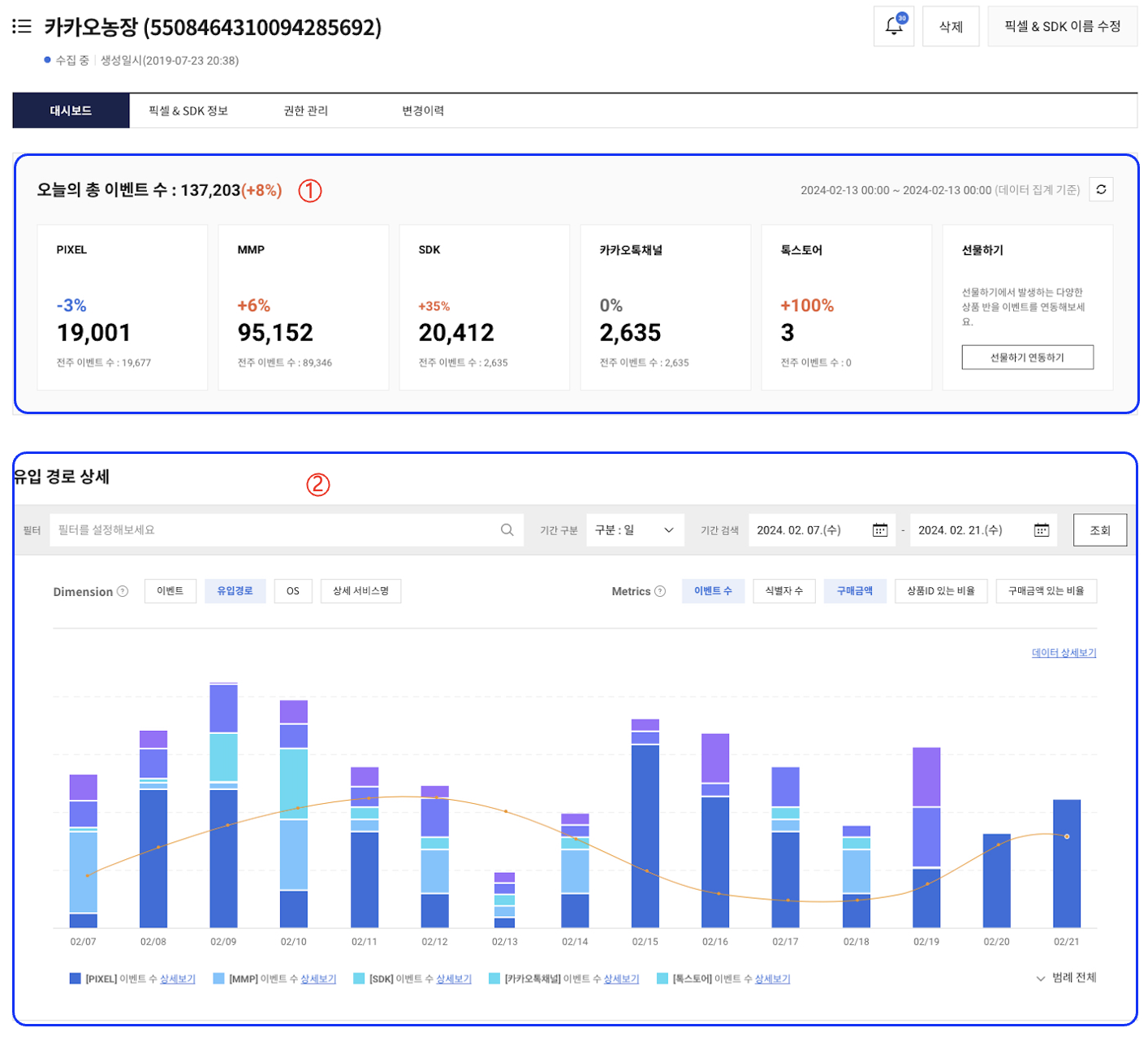Screen dimensions: 1148x1041
Task: Enable the 식별자 수 metric
Action: 783,591
